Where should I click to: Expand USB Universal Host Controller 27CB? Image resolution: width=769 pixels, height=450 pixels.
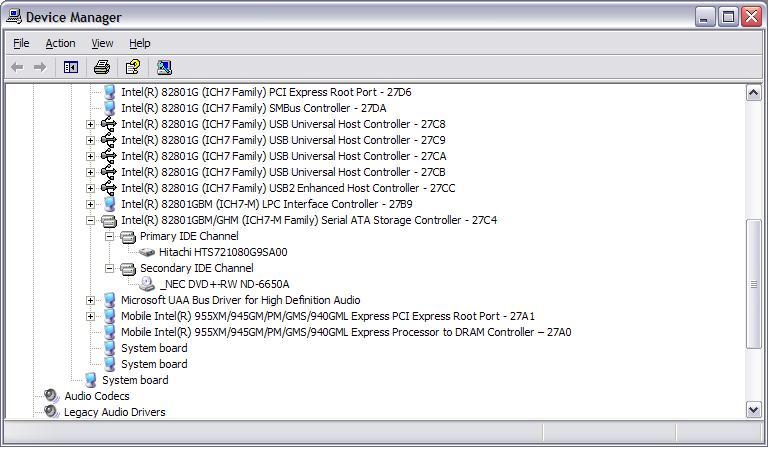click(x=90, y=172)
